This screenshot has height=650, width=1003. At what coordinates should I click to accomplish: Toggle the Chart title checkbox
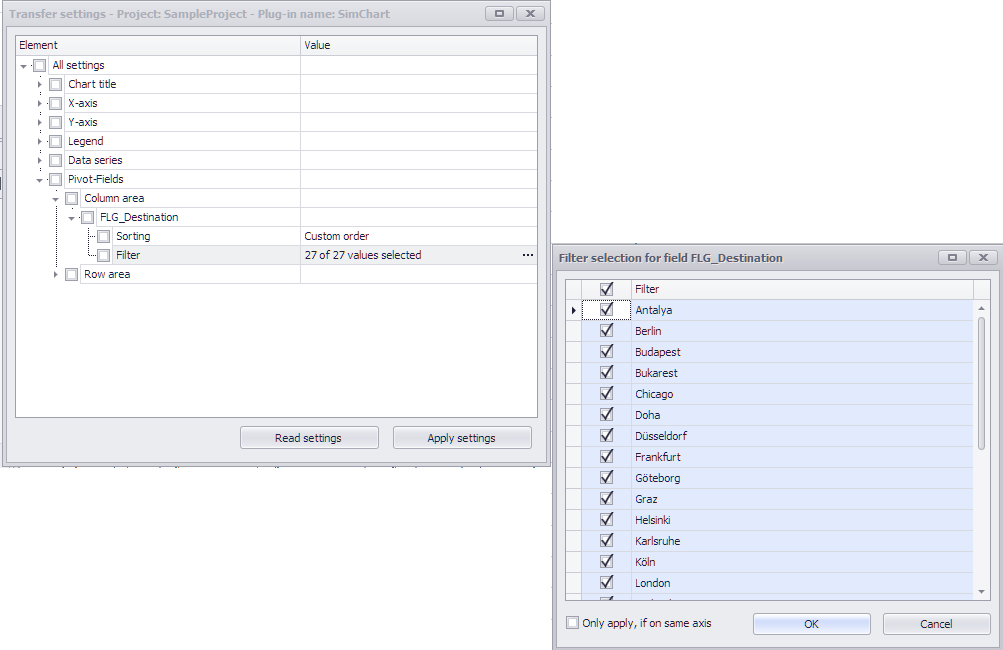point(56,84)
